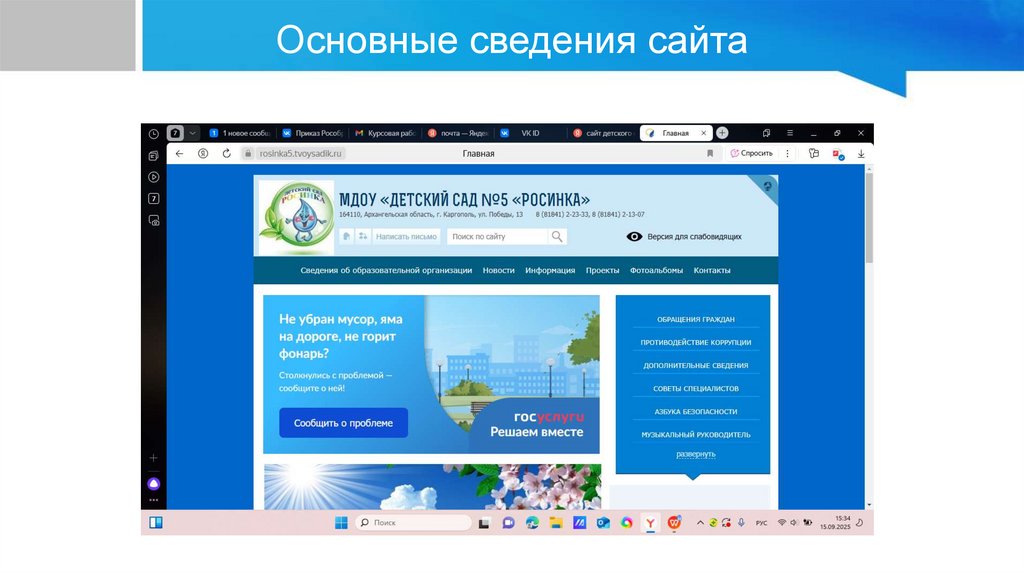Image resolution: width=1024 pixels, height=574 pixels.
Task: Launch the Alice assistant purple sidebar icon
Action: 153,484
